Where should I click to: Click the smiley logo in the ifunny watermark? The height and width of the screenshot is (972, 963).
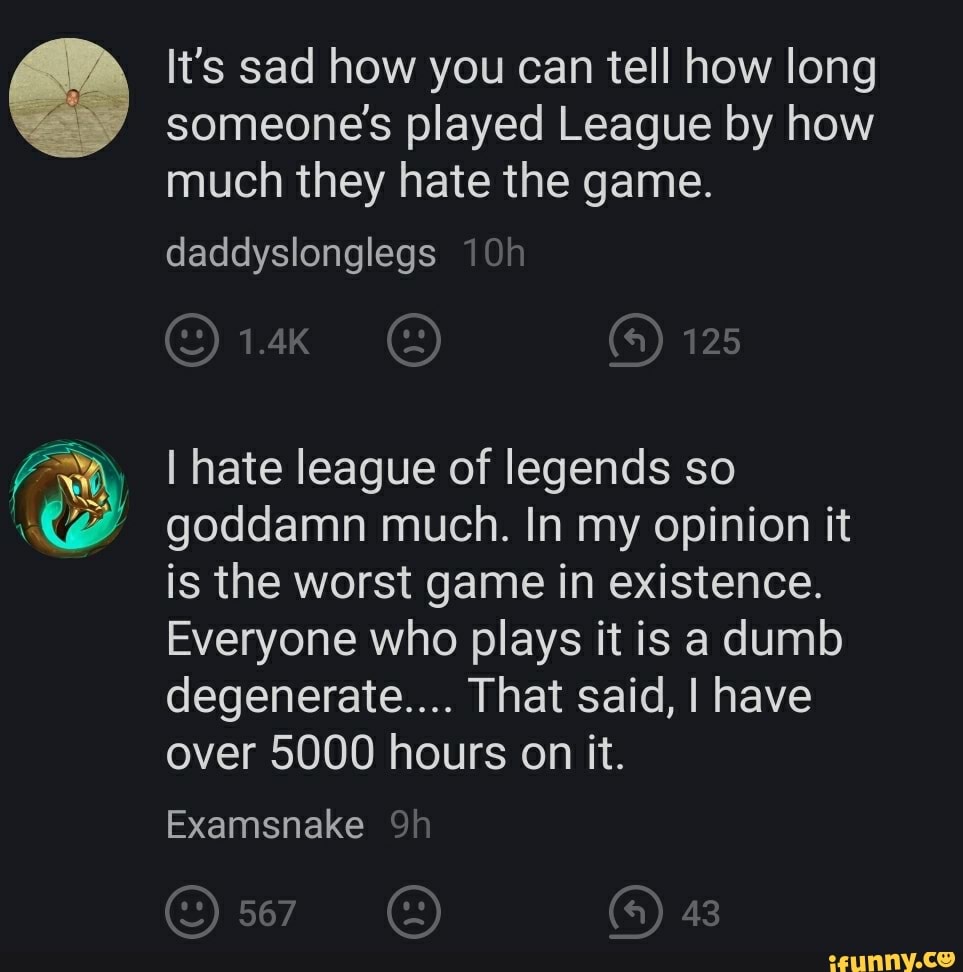(947, 959)
